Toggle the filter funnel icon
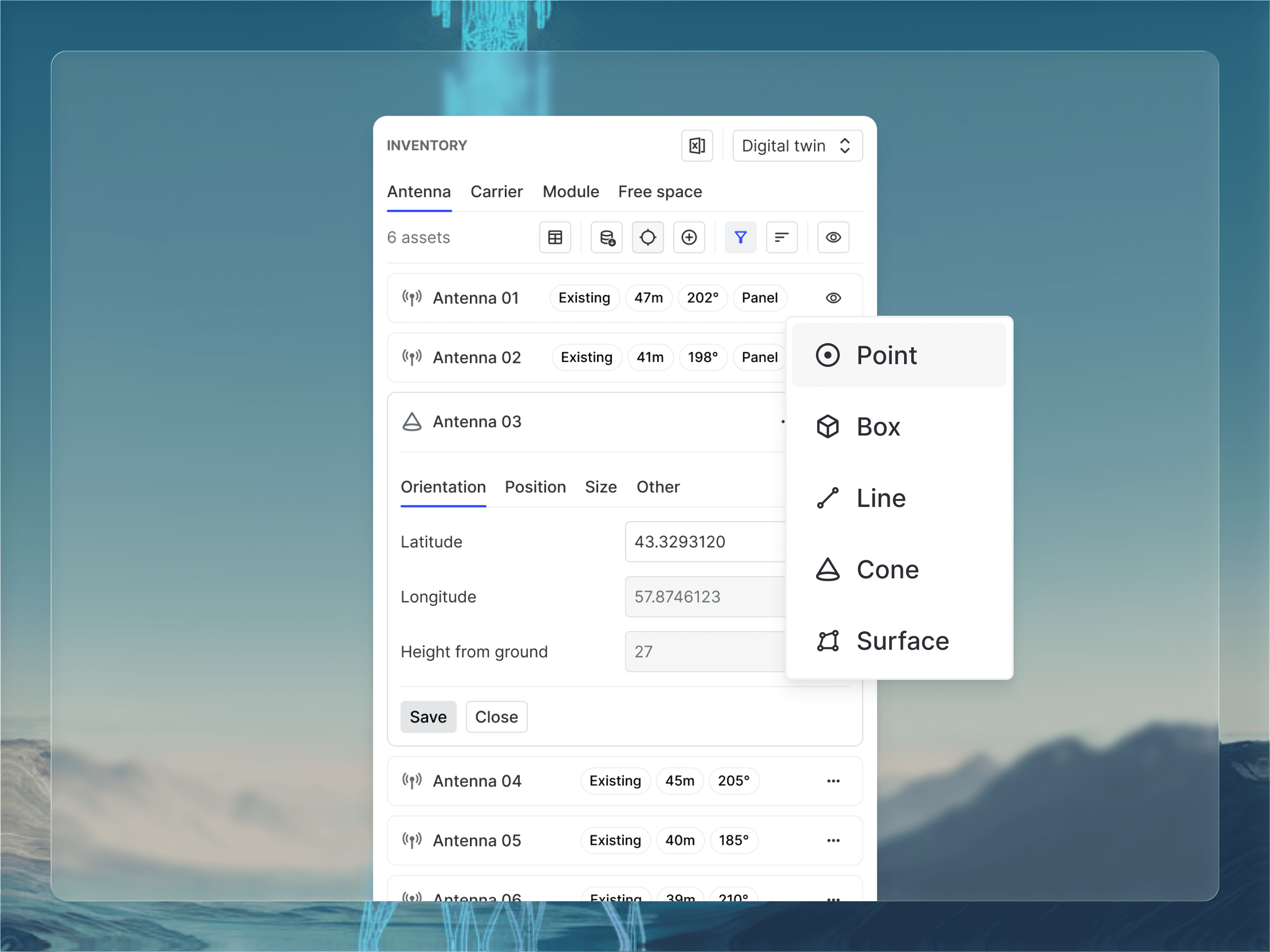The width and height of the screenshot is (1270, 952). [740, 237]
